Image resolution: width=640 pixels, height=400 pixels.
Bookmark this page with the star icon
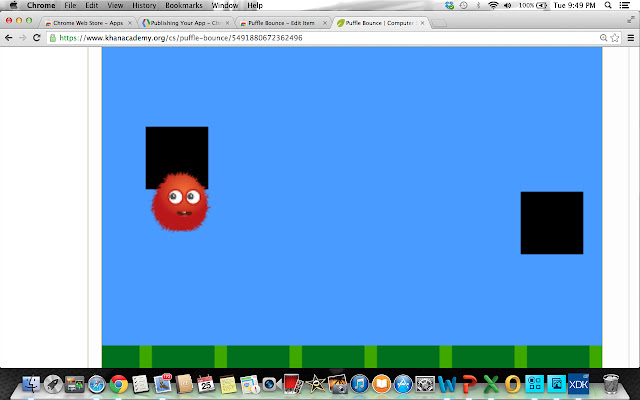615,38
